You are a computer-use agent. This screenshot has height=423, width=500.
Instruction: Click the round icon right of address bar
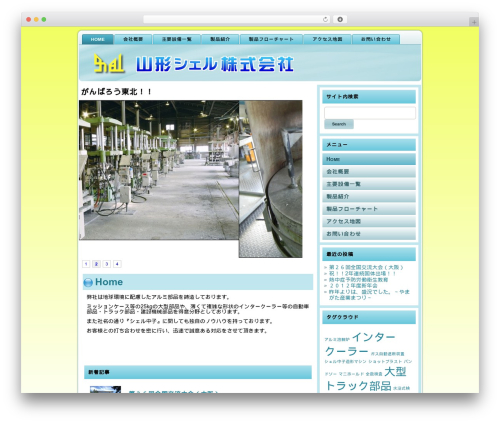click(x=340, y=19)
